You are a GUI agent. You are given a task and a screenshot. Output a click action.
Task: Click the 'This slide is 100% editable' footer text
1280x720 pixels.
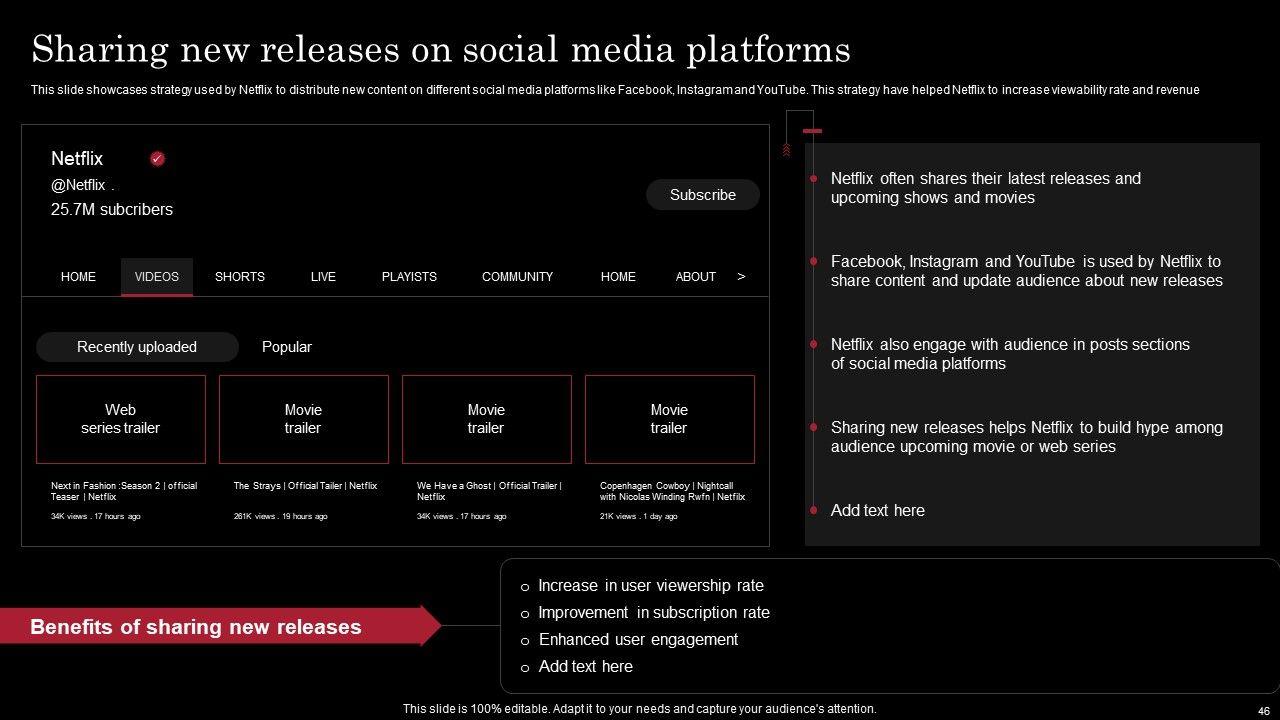[640, 709]
